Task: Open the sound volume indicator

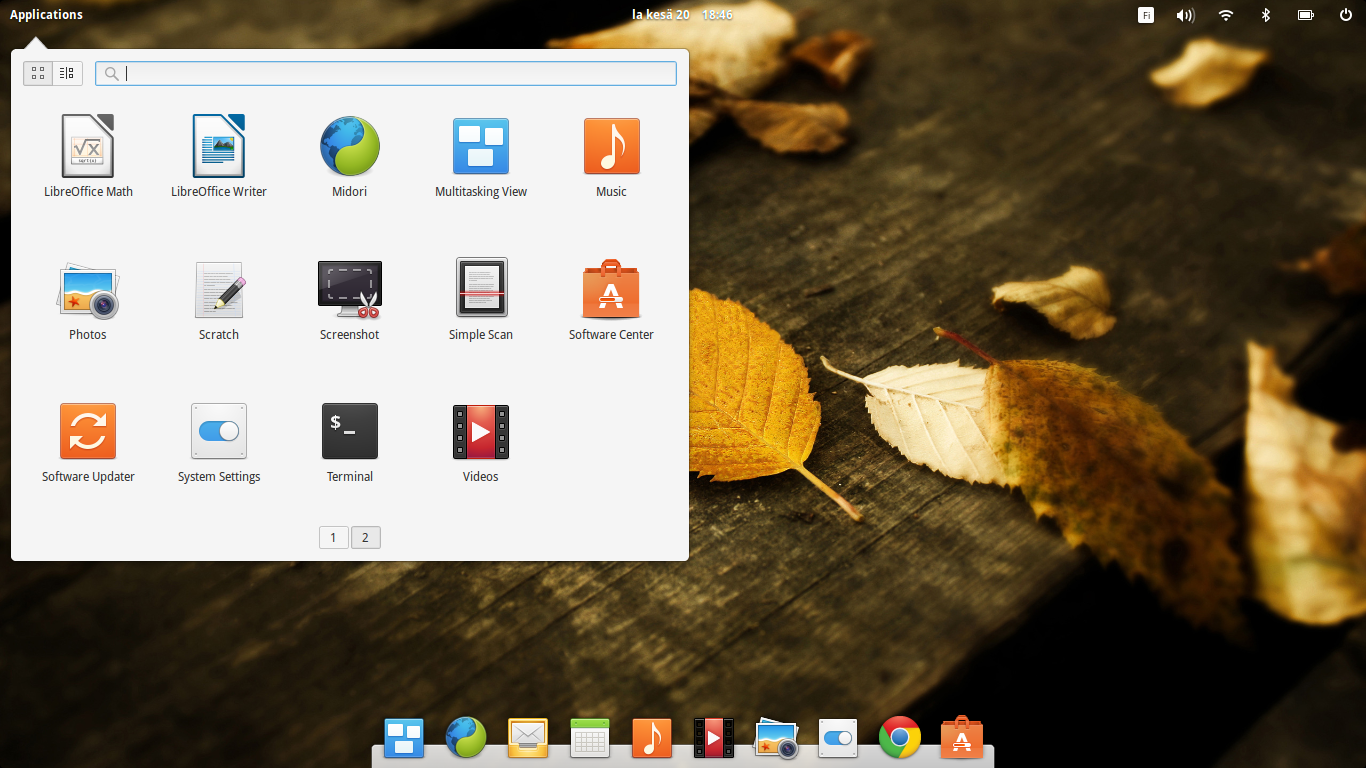Action: [x=1185, y=15]
